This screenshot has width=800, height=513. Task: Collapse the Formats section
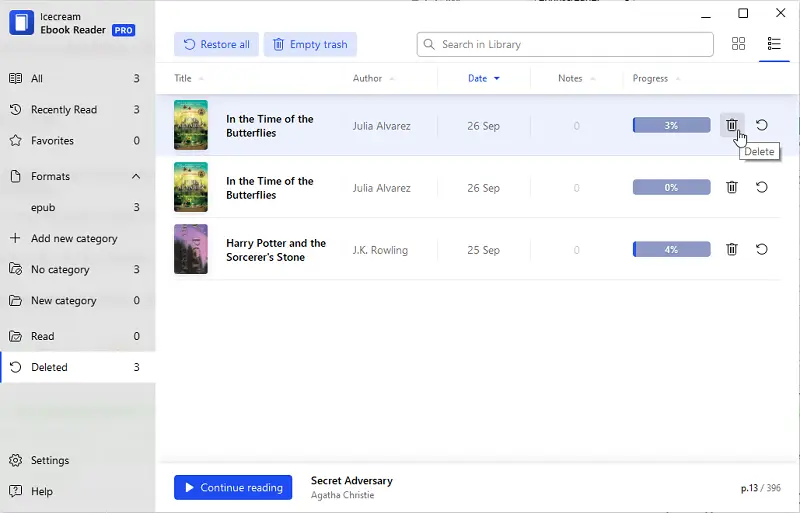point(136,177)
